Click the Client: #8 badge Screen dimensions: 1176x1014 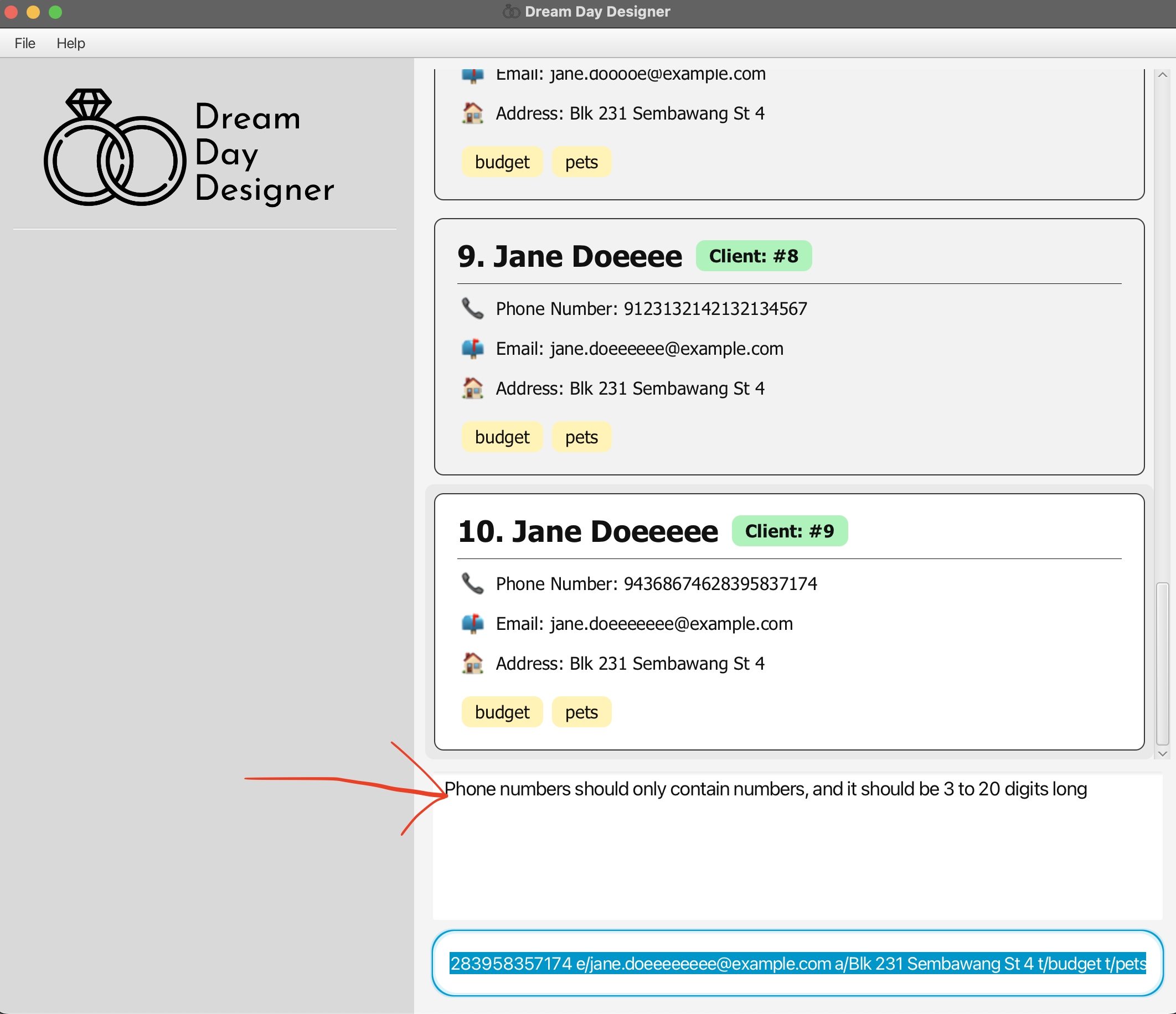[x=753, y=256]
